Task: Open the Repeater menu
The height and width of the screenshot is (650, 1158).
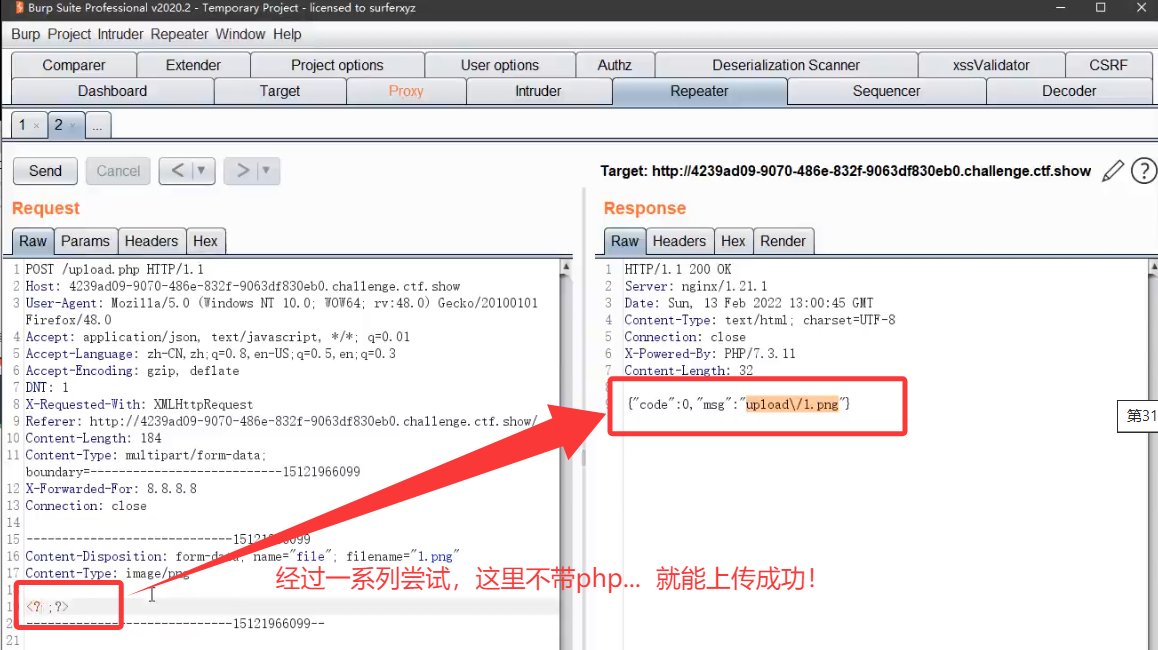Action: click(x=179, y=34)
